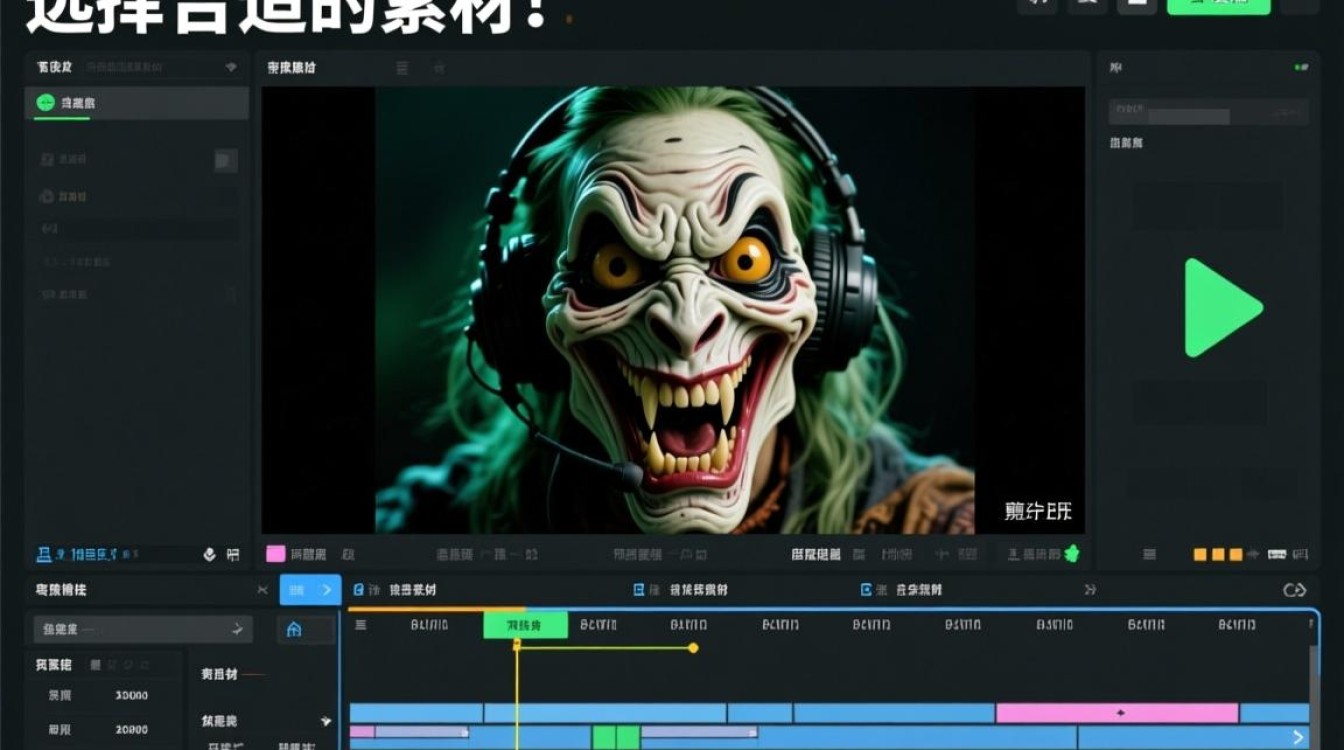Select the green export button at top right
Image resolution: width=1344 pixels, height=750 pixels.
click(x=1218, y=5)
